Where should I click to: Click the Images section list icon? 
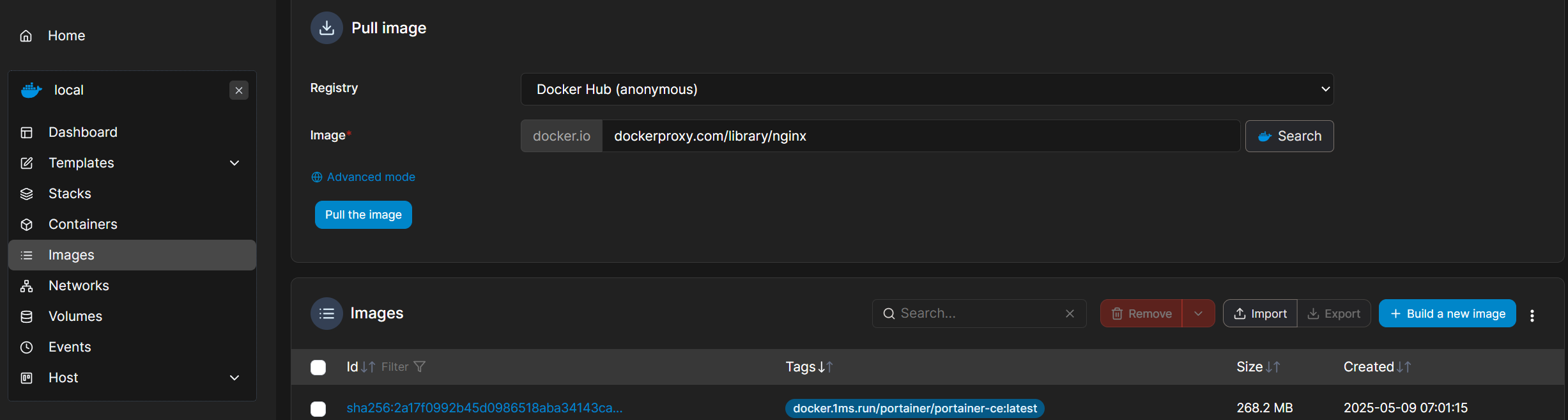tap(327, 313)
